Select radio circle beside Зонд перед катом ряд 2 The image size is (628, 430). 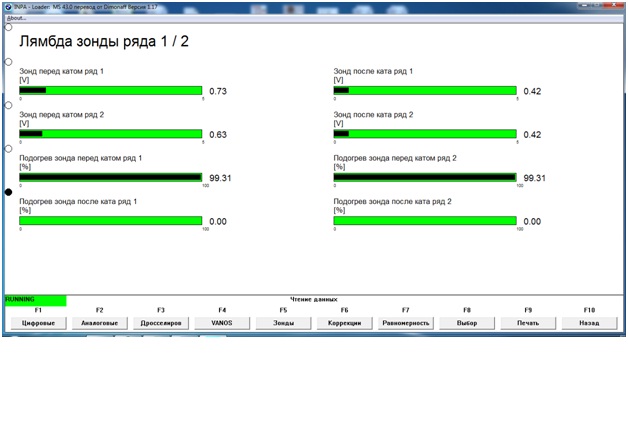8,105
